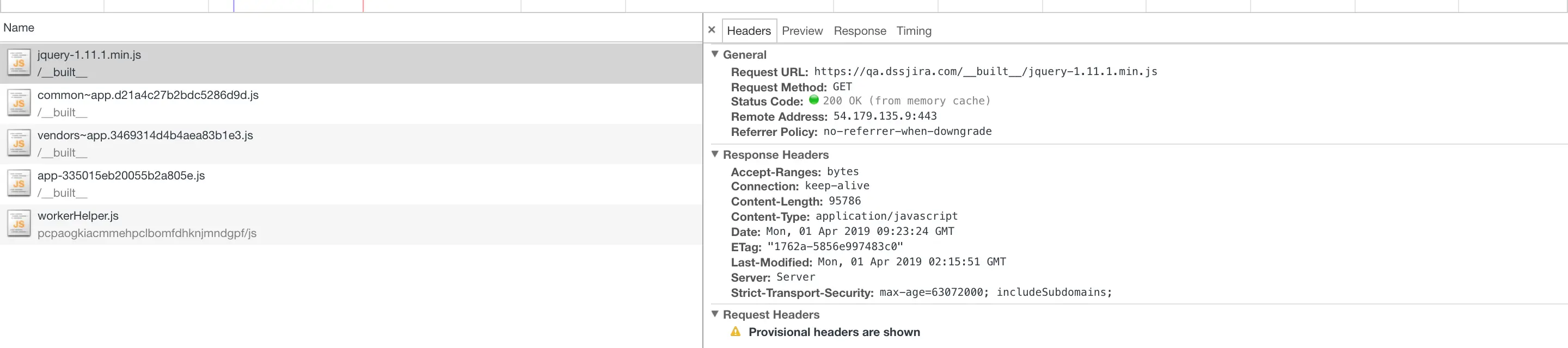Viewport: 1568px width, 348px height.
Task: Close the request details panel
Action: (712, 30)
